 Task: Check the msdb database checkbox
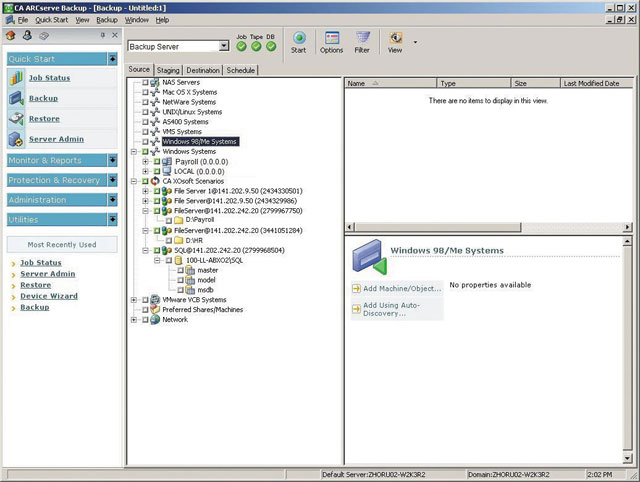click(180, 290)
